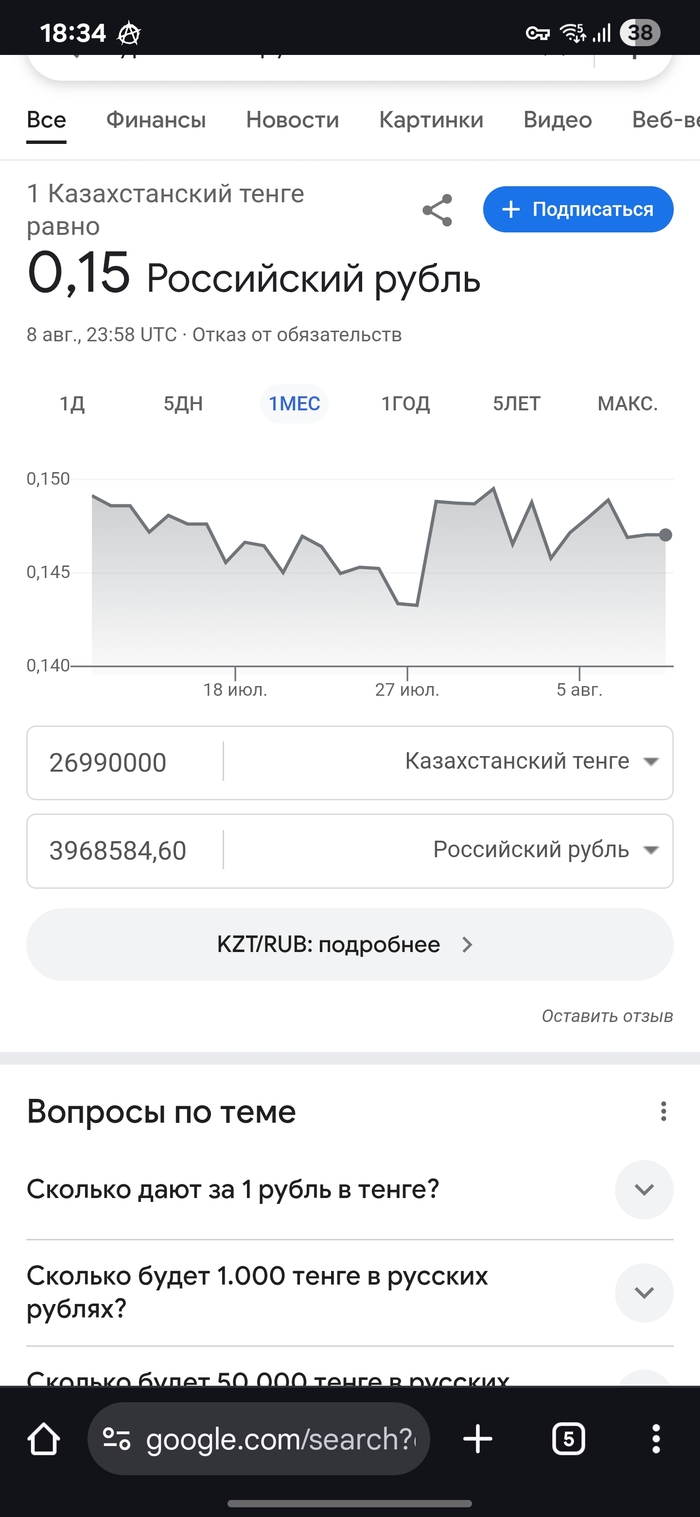This screenshot has height=1517, width=700.
Task: Select the 1Д time range
Action: 72,404
